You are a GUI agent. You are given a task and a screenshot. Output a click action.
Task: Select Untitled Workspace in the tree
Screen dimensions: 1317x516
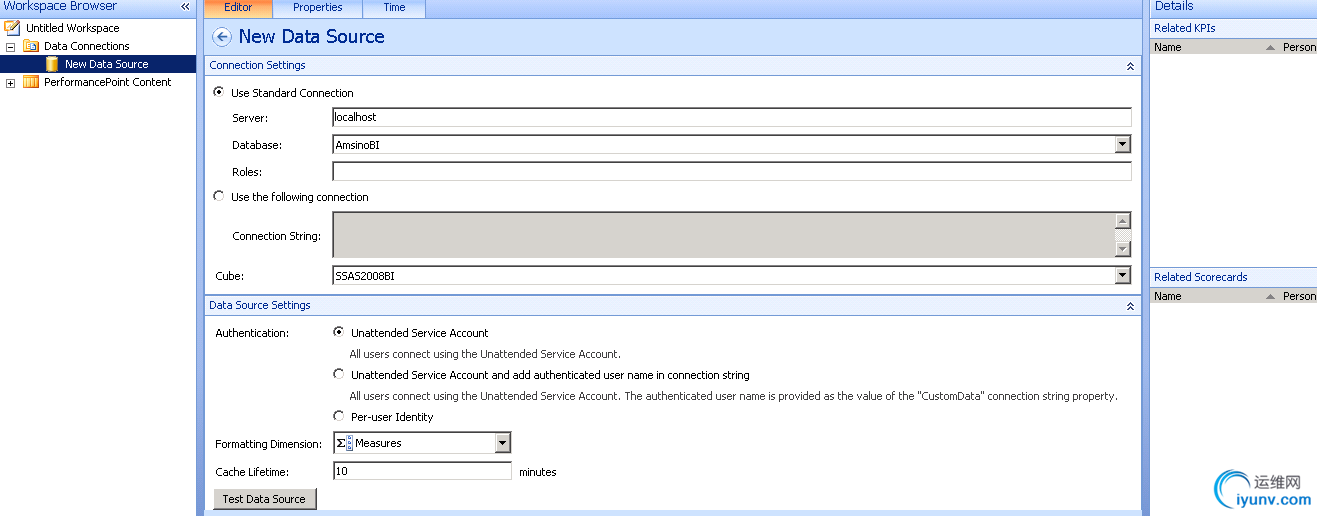click(x=72, y=28)
